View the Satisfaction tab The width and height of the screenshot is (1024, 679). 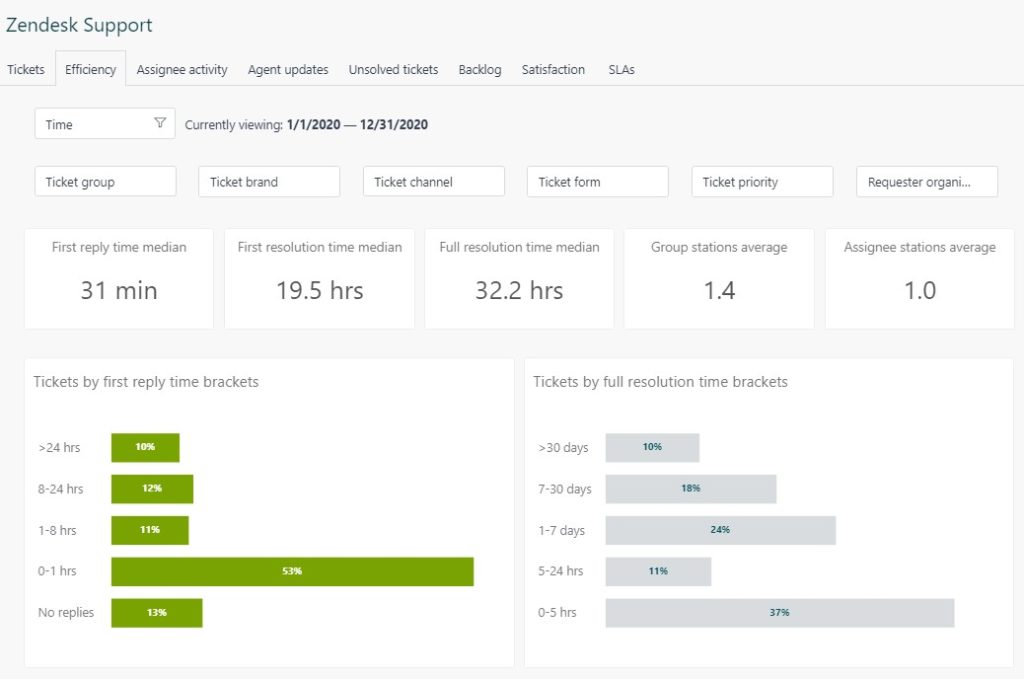click(553, 69)
